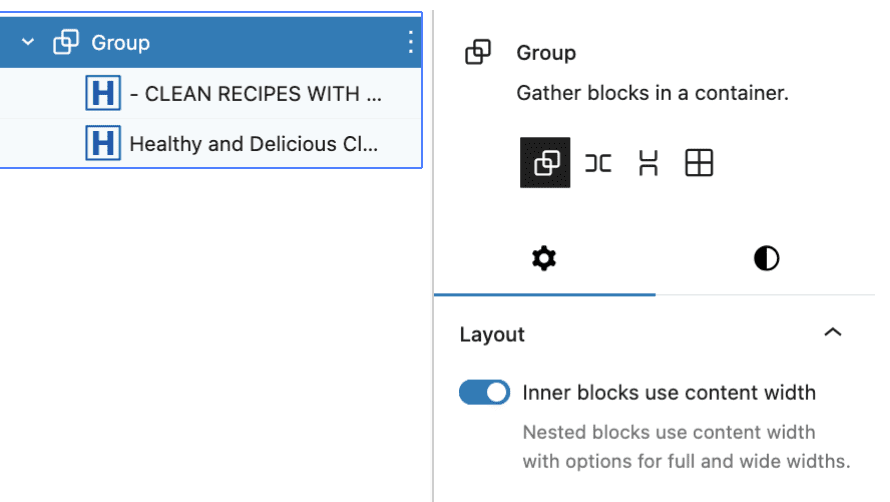Viewport: 890px width, 502px height.
Task: Click heading icon for CLEAN RECIPES item
Action: tap(103, 93)
